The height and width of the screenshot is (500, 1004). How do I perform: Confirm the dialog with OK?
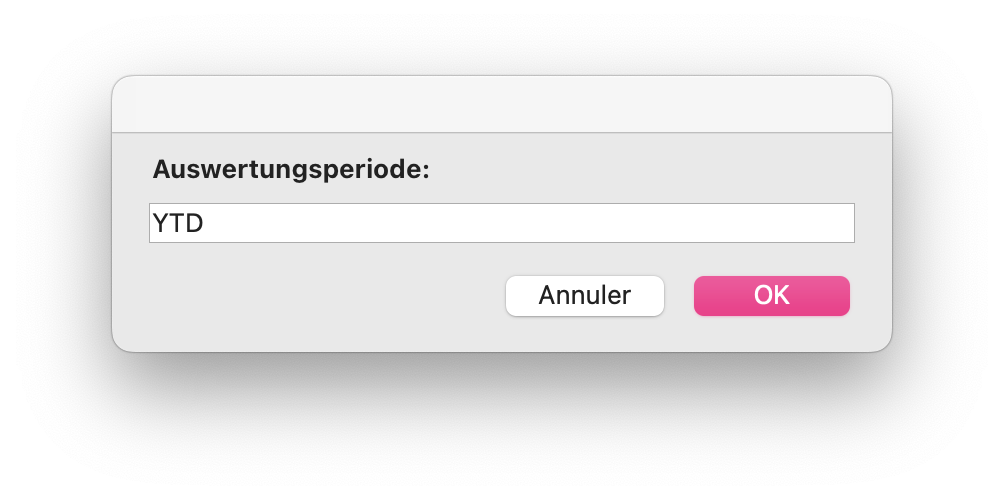[772, 296]
